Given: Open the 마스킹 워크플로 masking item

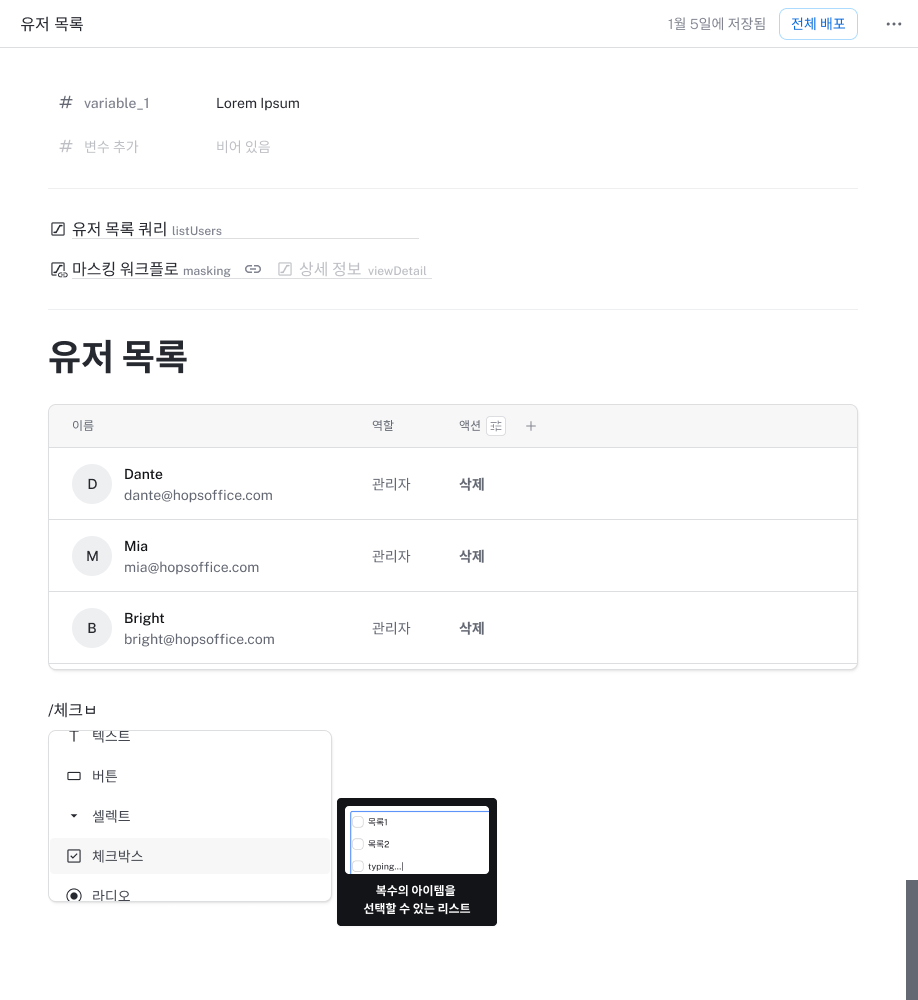Looking at the screenshot, I should point(151,270).
